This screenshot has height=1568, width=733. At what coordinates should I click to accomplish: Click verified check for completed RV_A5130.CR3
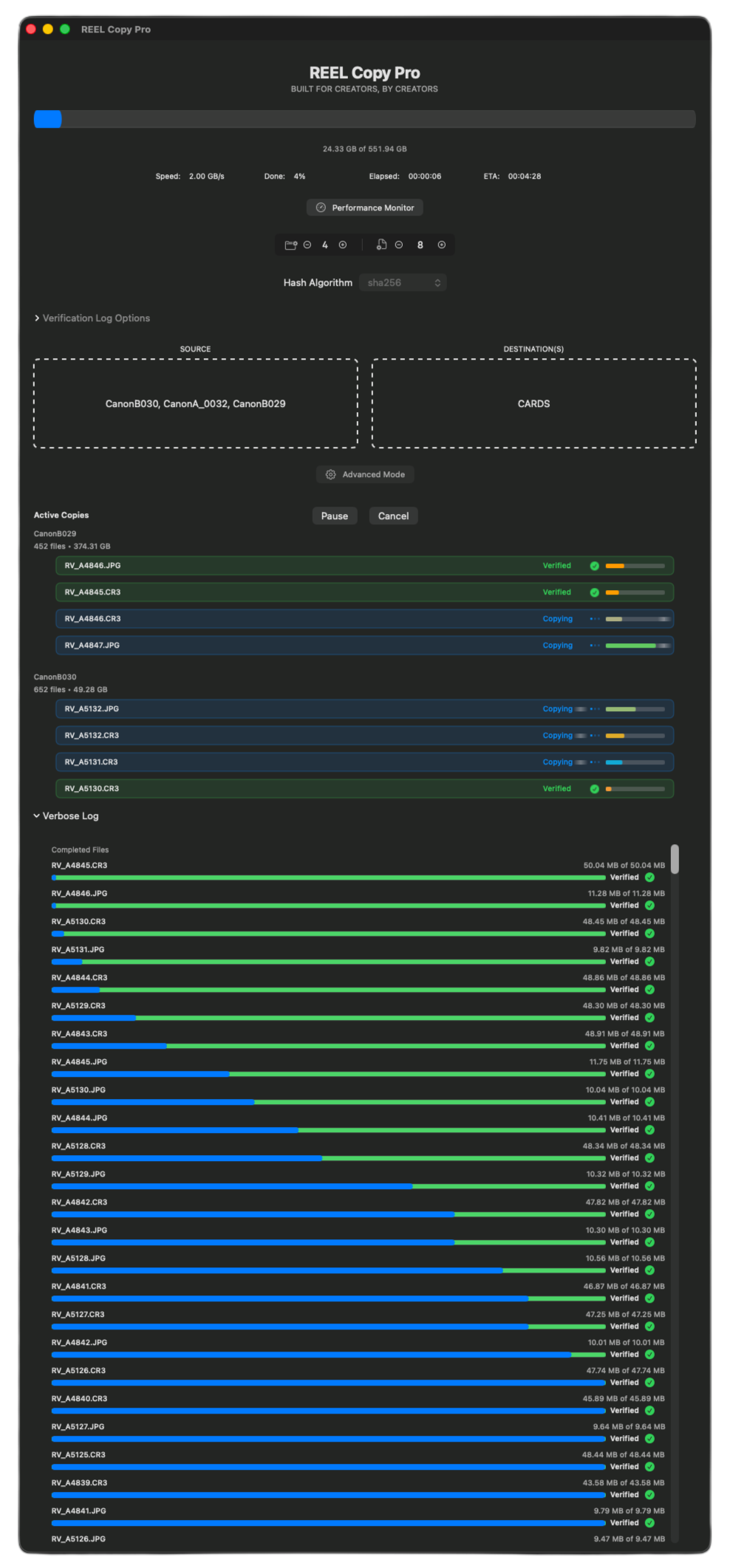tap(650, 934)
